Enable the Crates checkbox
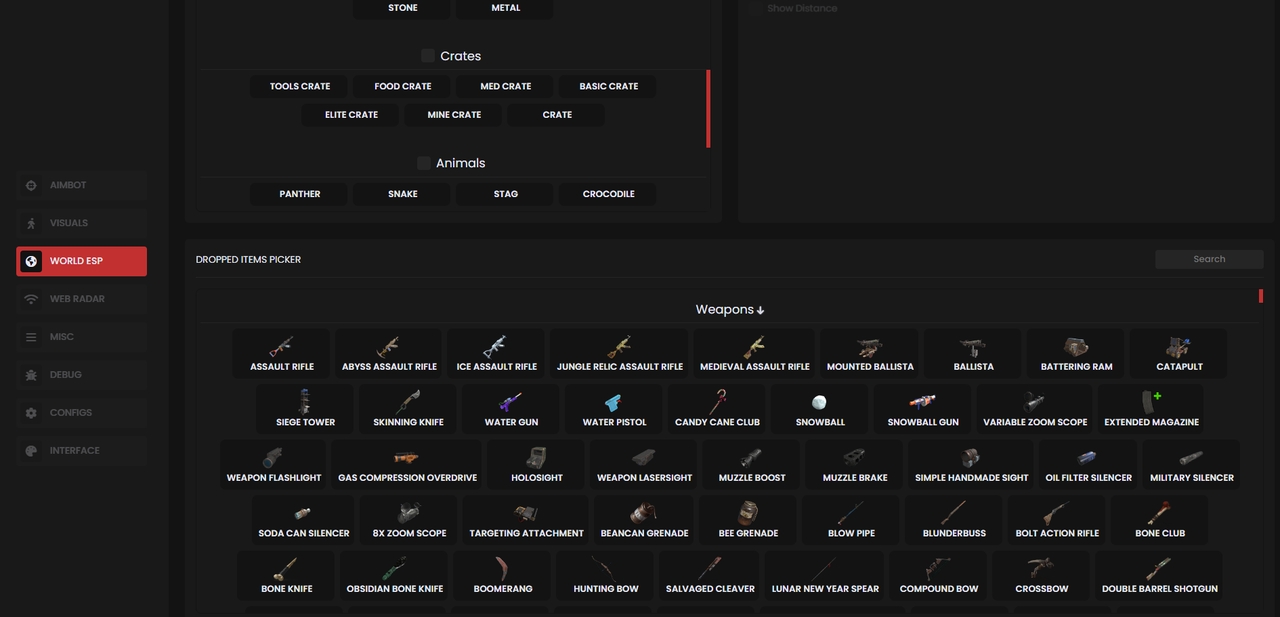 (x=428, y=56)
